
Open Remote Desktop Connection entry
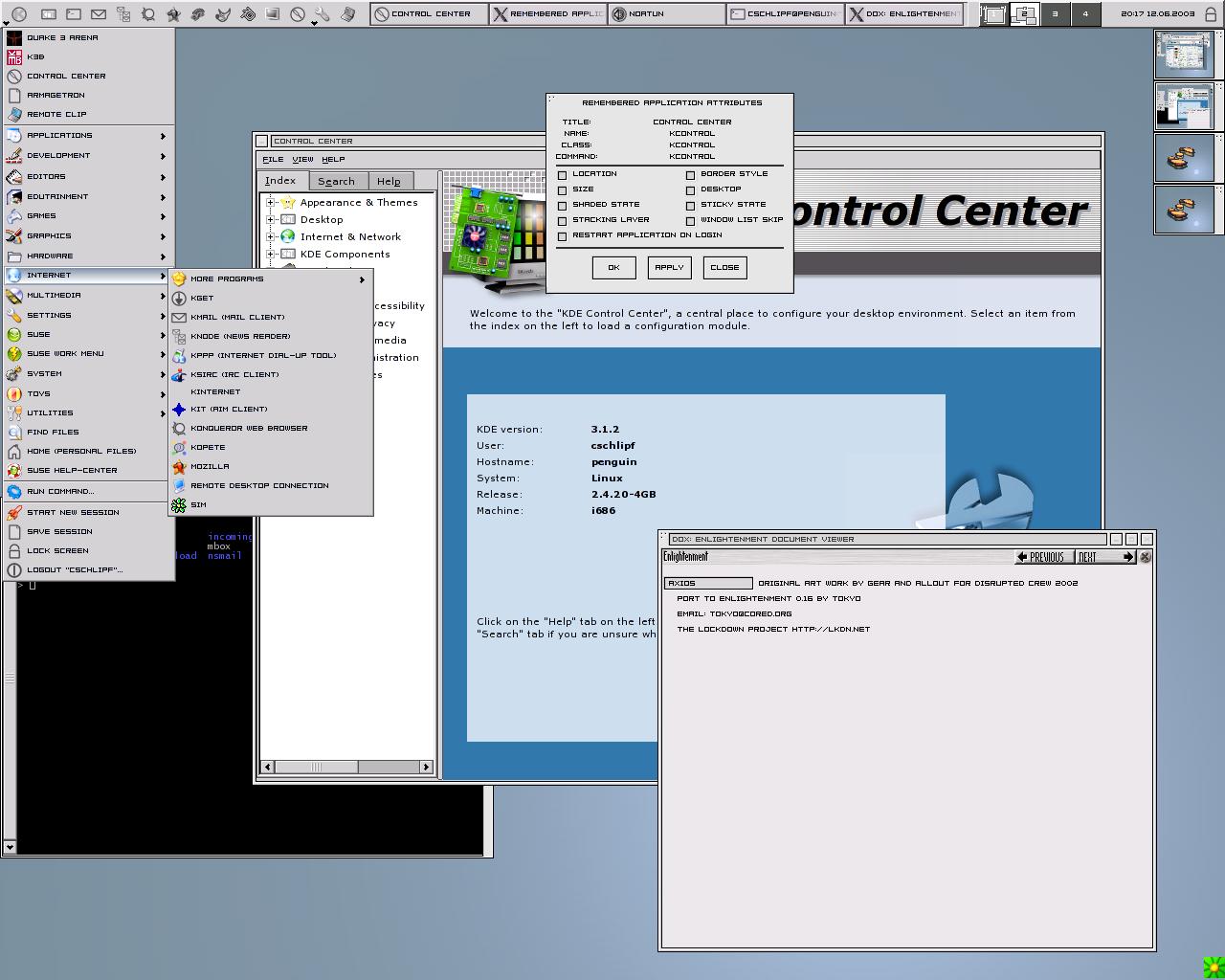270,485
